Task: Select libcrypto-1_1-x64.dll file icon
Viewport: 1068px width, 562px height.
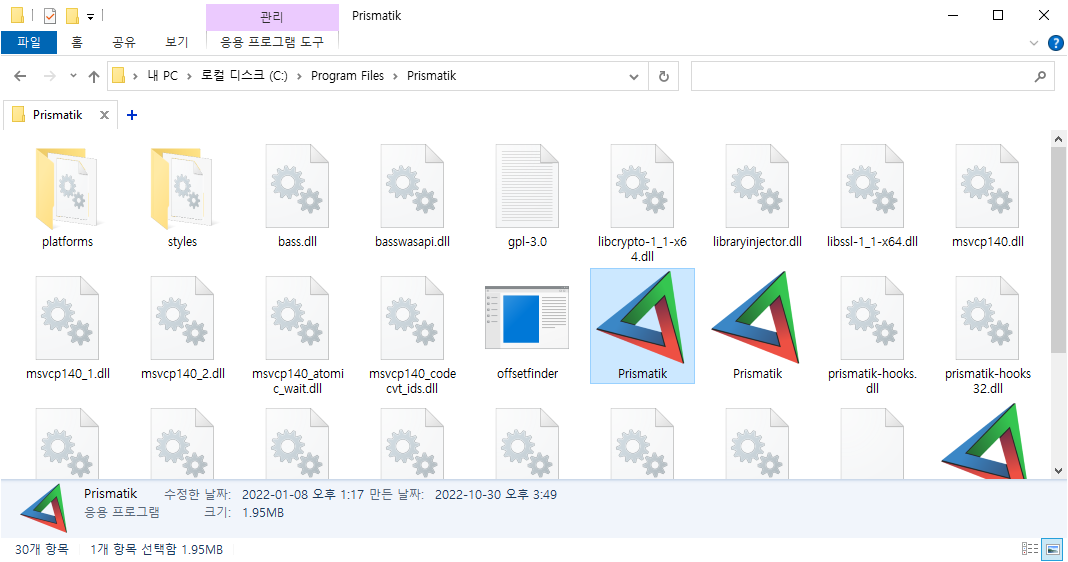Action: coord(642,186)
